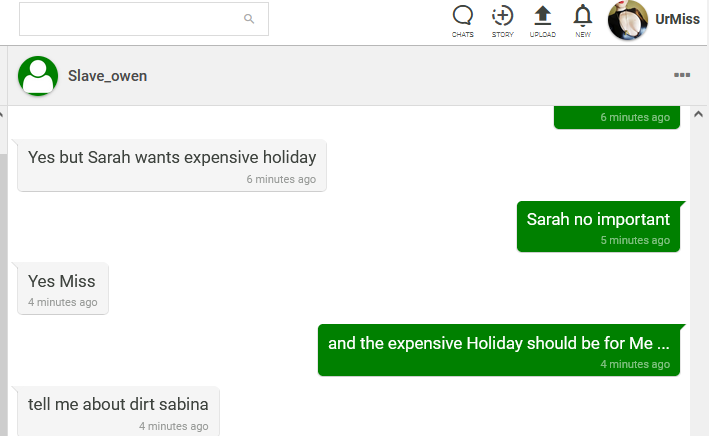Click inside the search input field
Image resolution: width=709 pixels, height=436 pixels.
130,19
